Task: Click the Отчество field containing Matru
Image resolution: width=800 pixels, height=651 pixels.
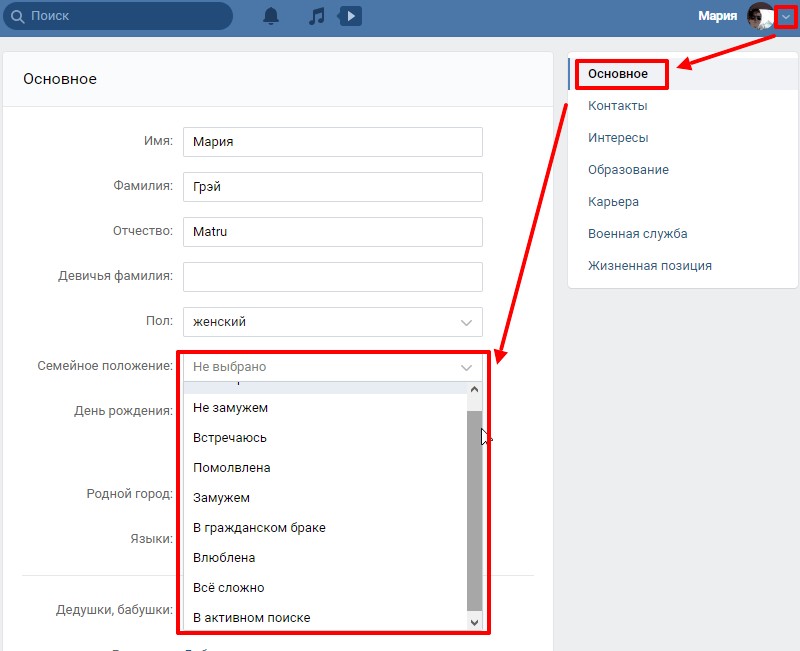Action: tap(333, 232)
